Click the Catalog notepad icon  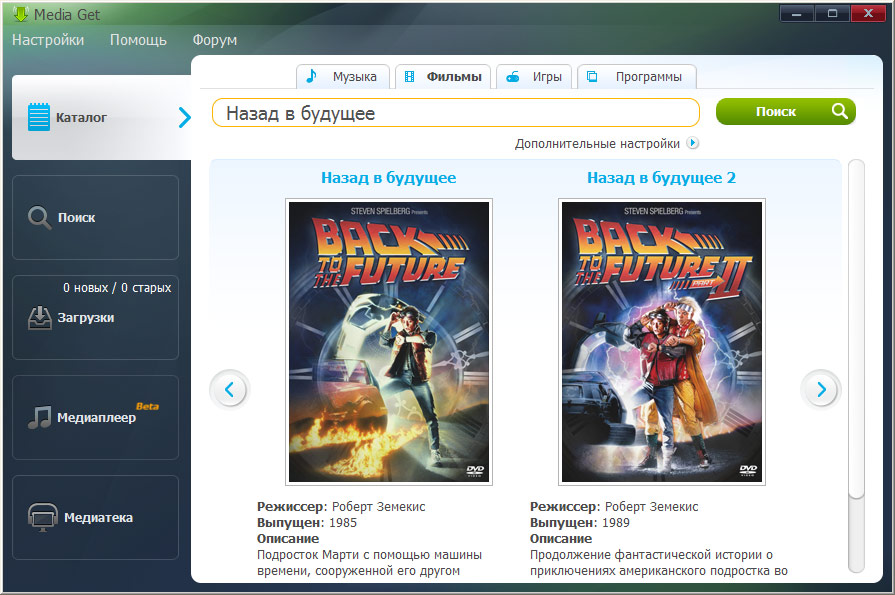pyautogui.click(x=39, y=117)
